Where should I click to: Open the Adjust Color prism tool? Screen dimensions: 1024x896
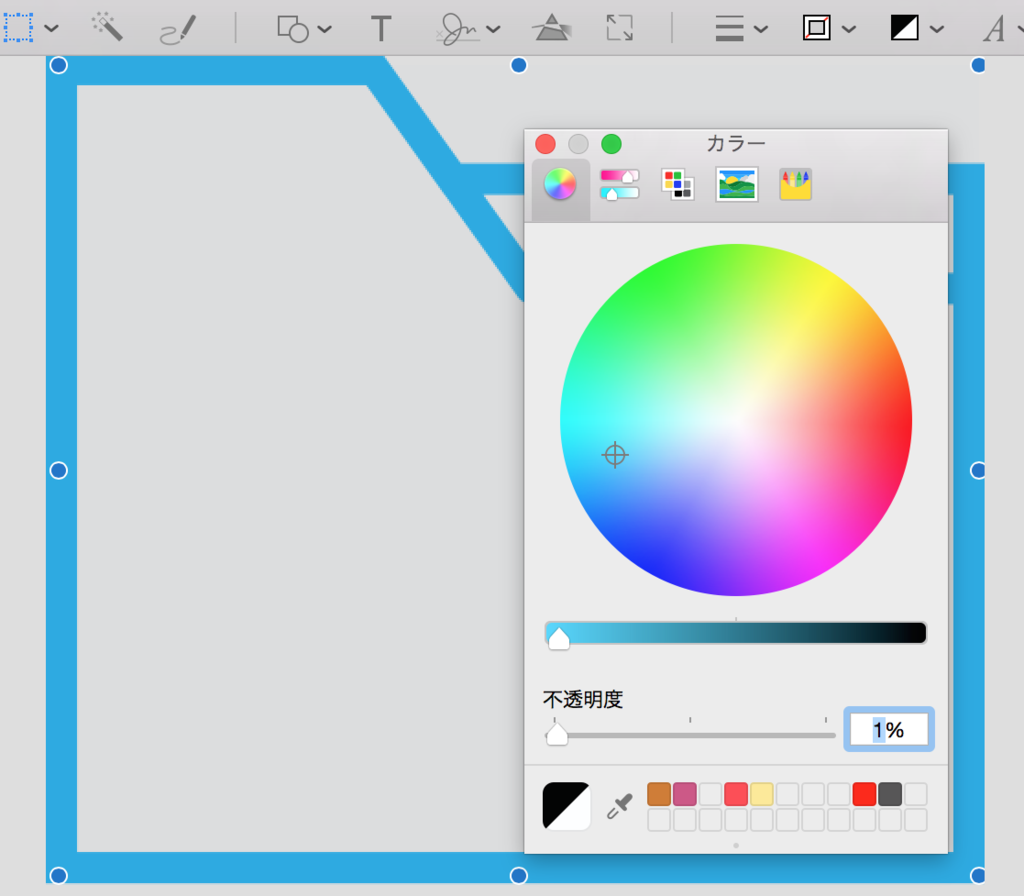tap(552, 27)
